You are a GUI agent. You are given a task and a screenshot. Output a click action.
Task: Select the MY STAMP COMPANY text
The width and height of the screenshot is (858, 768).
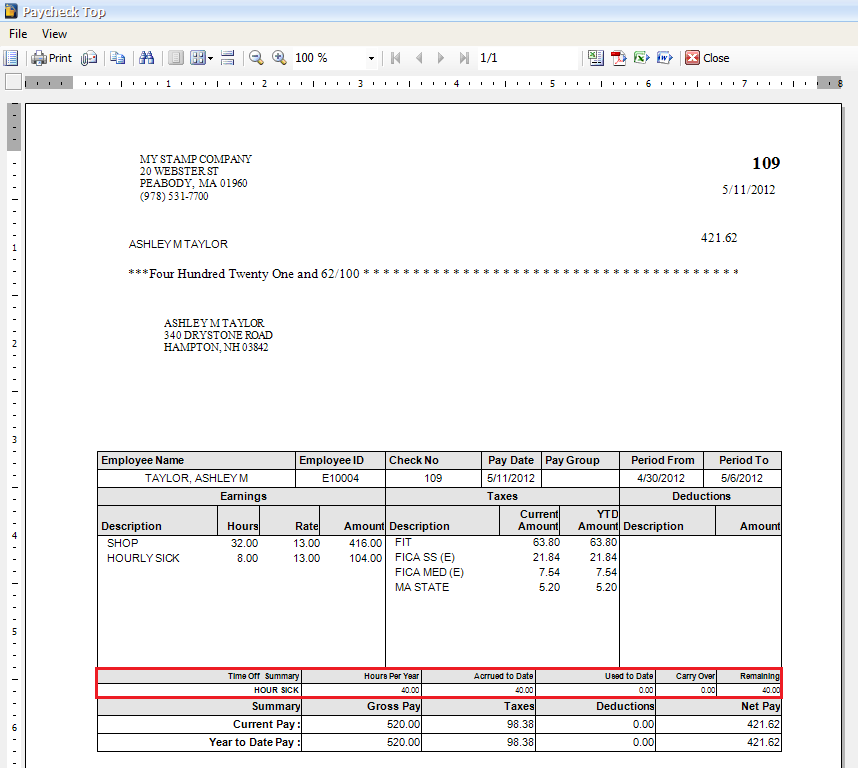pos(195,159)
